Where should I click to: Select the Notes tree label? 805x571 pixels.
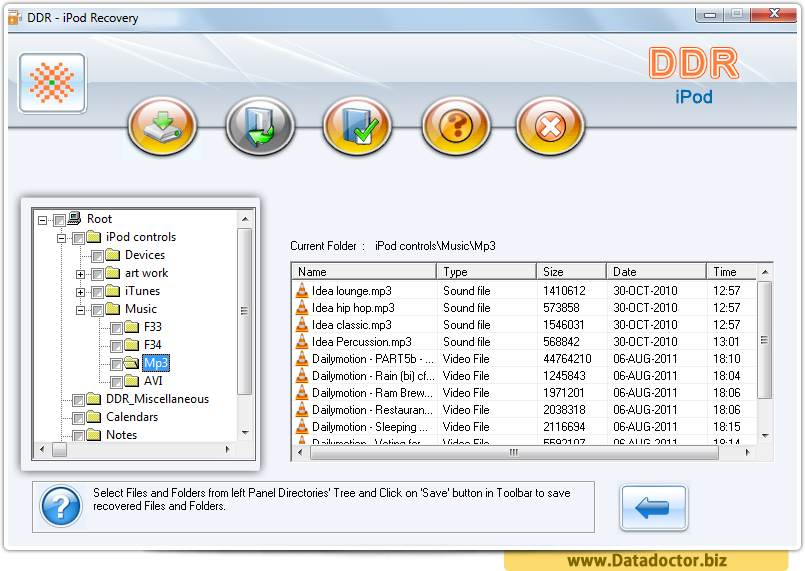coord(121,435)
